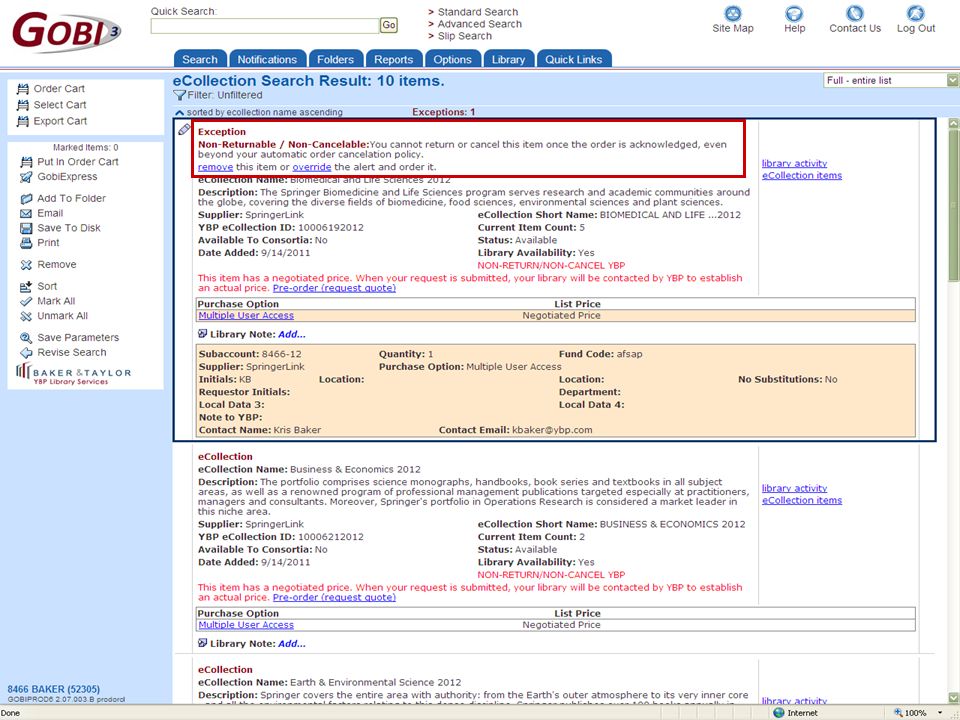
Task: Open the Options tab
Action: pyautogui.click(x=452, y=59)
